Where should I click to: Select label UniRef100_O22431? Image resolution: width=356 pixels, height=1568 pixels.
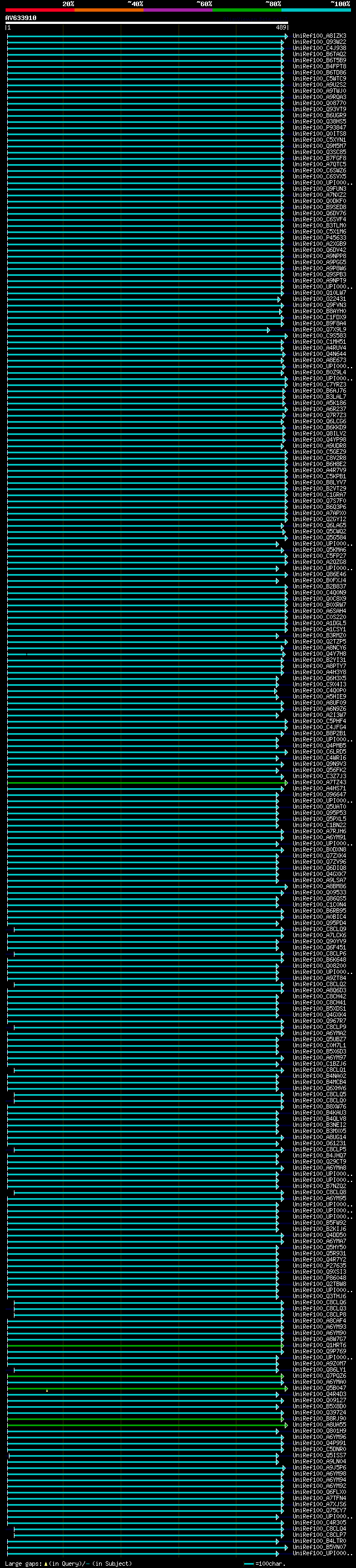319,299
